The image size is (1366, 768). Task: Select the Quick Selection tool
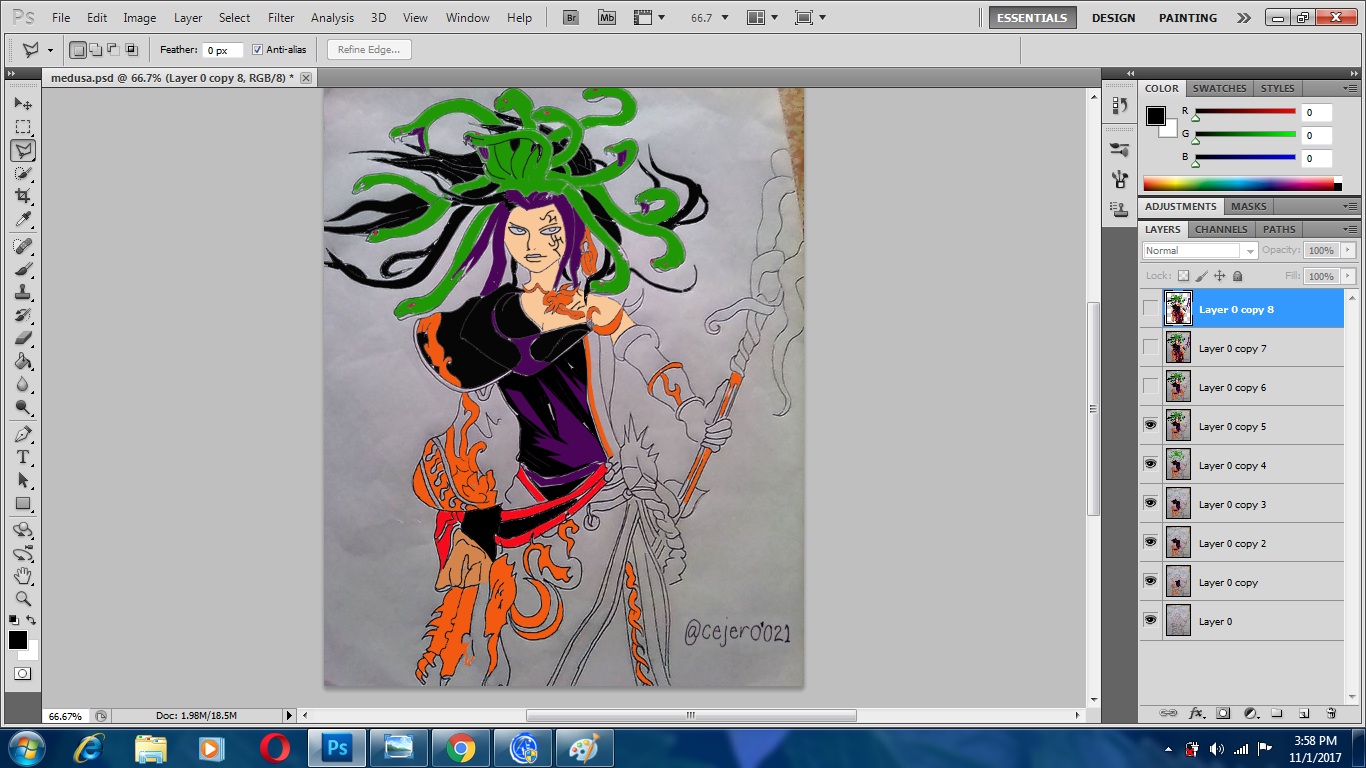tap(23, 173)
